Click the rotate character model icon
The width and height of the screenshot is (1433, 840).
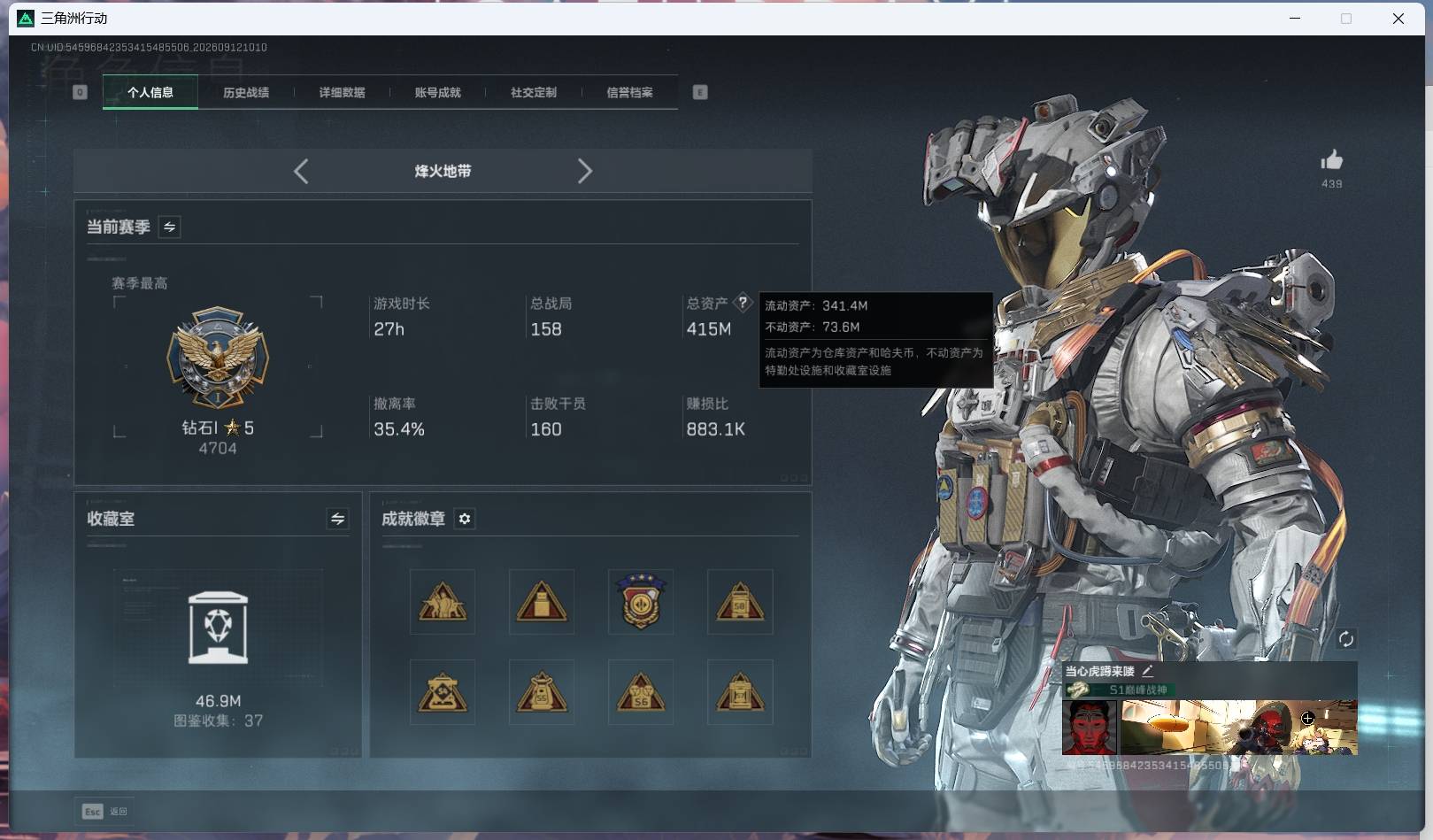click(x=1345, y=639)
